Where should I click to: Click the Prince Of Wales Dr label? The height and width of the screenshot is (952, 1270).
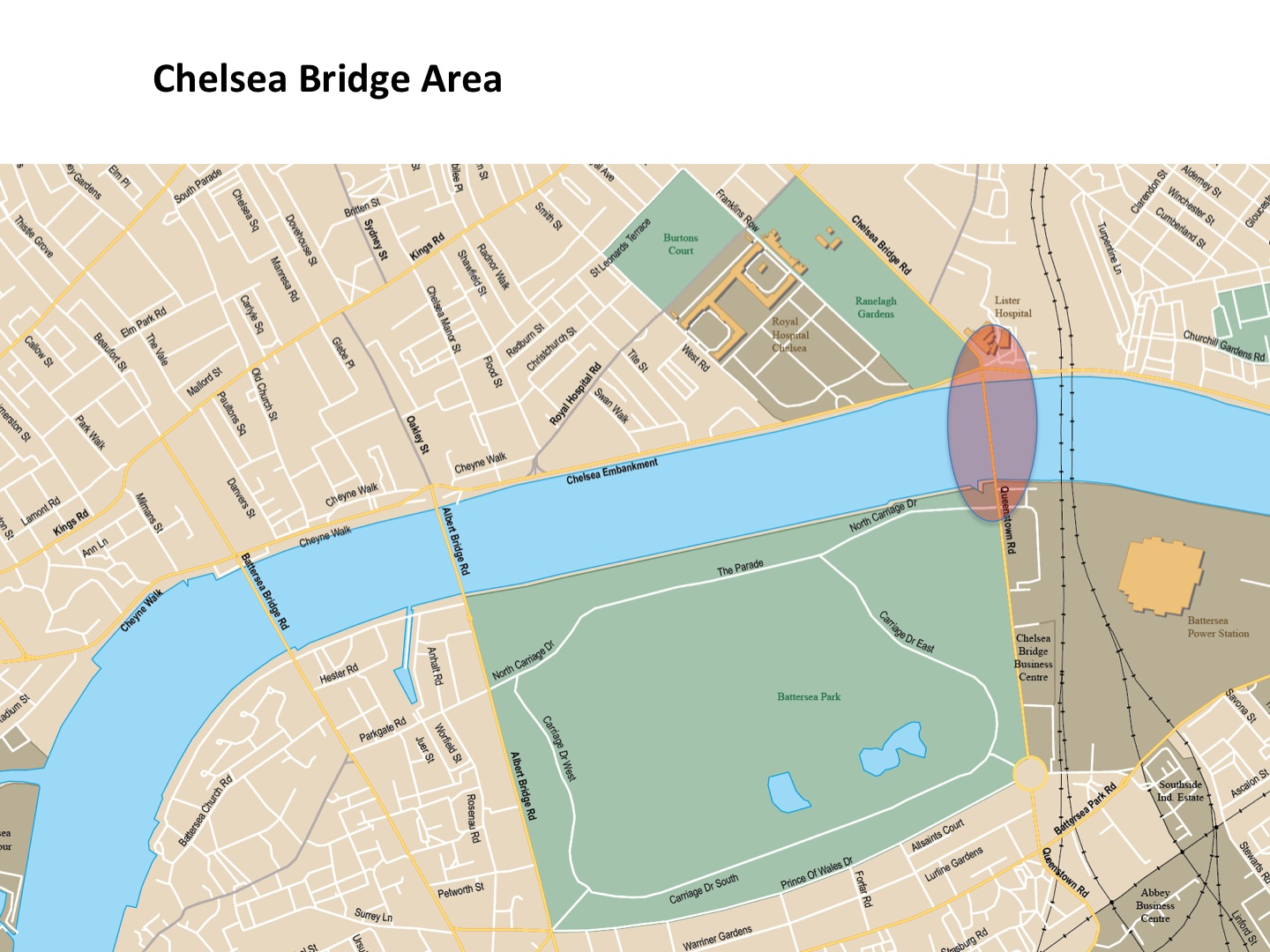pos(817,874)
